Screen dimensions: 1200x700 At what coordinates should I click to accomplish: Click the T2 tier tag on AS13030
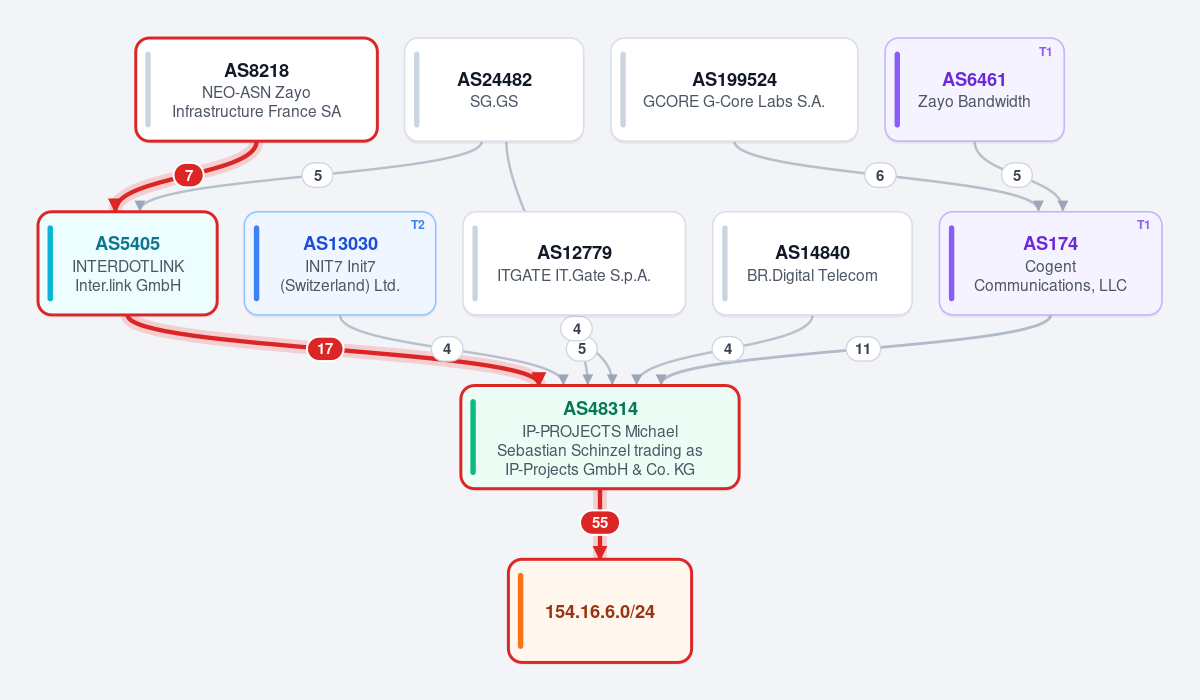pyautogui.click(x=418, y=224)
